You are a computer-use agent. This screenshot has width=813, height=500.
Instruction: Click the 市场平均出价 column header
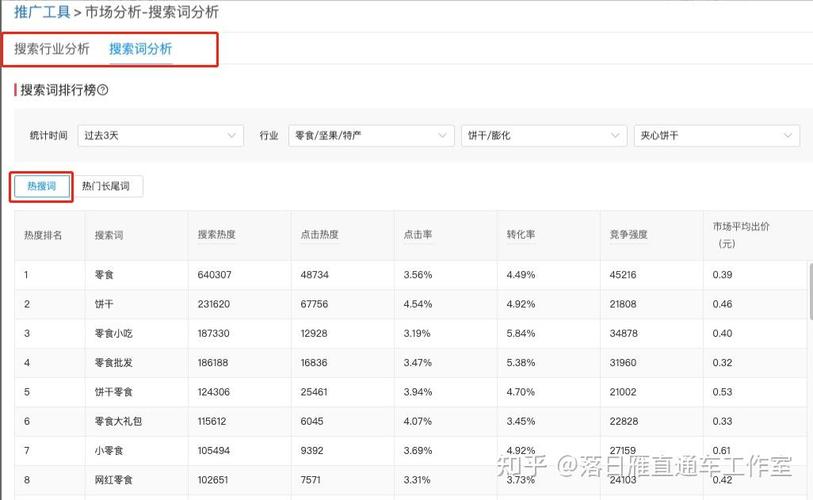(x=741, y=234)
